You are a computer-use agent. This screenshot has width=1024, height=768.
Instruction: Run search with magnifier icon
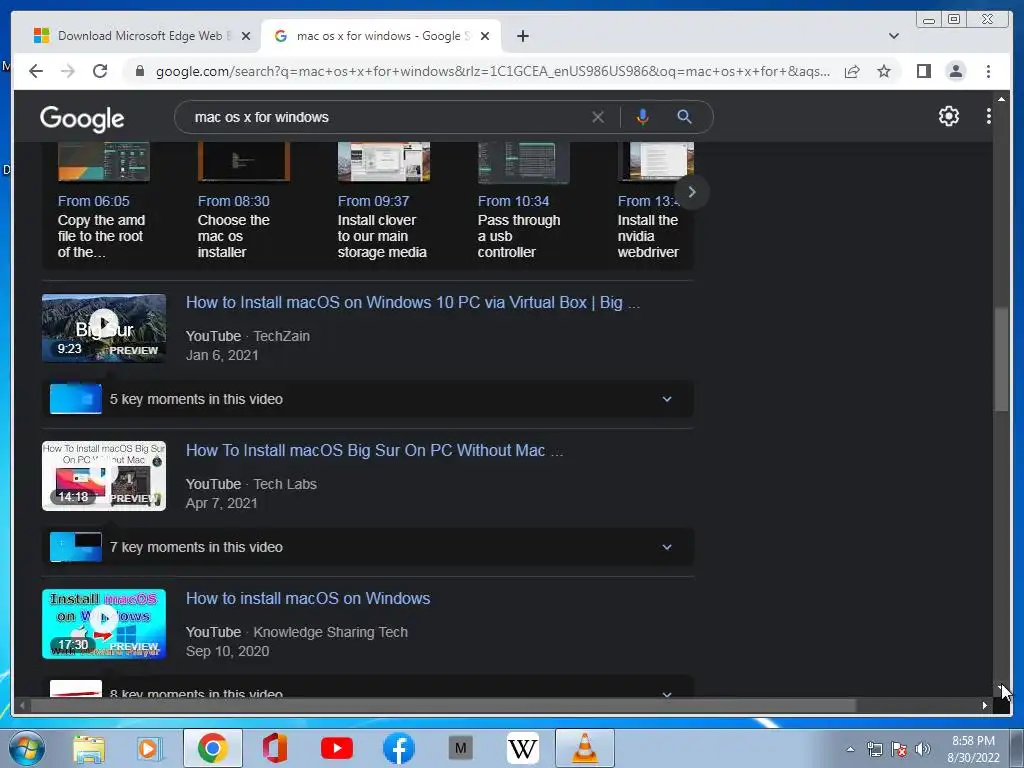(684, 117)
